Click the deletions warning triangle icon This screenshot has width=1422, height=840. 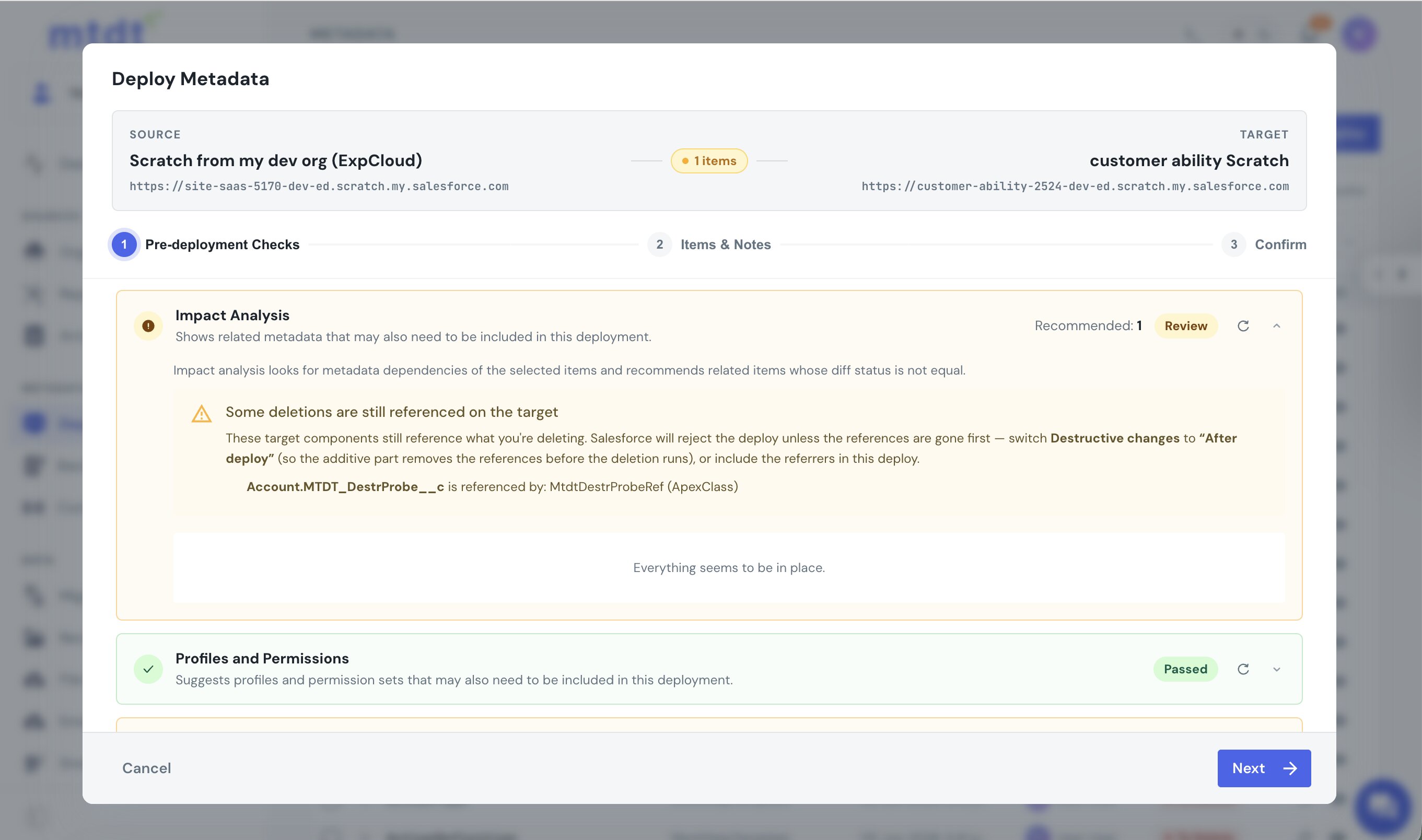click(202, 414)
